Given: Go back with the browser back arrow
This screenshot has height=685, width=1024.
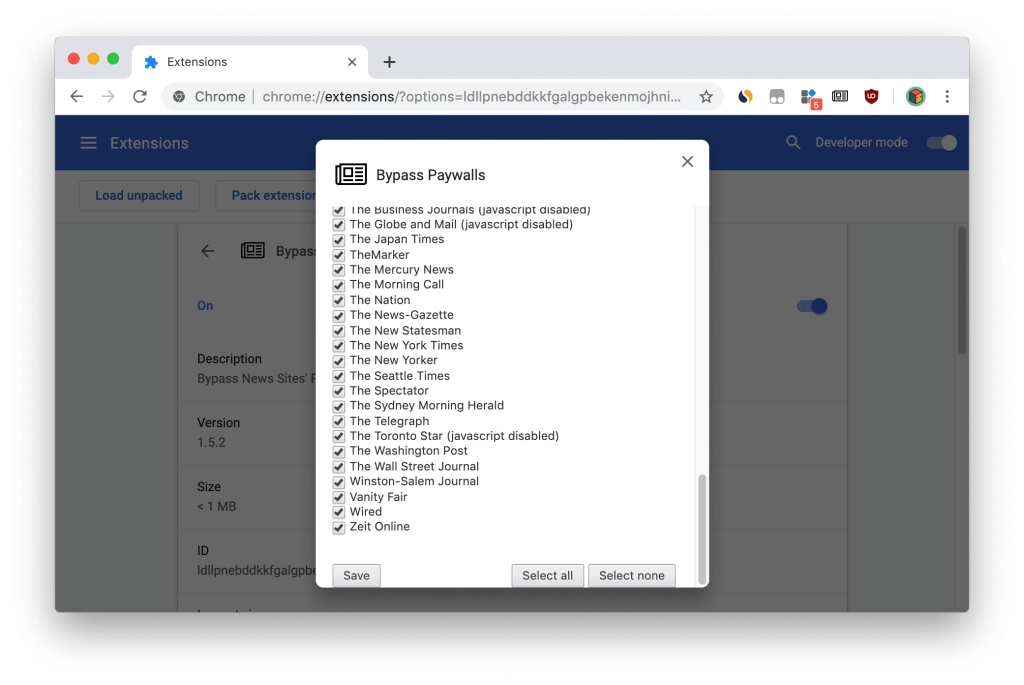Looking at the screenshot, I should [x=77, y=97].
